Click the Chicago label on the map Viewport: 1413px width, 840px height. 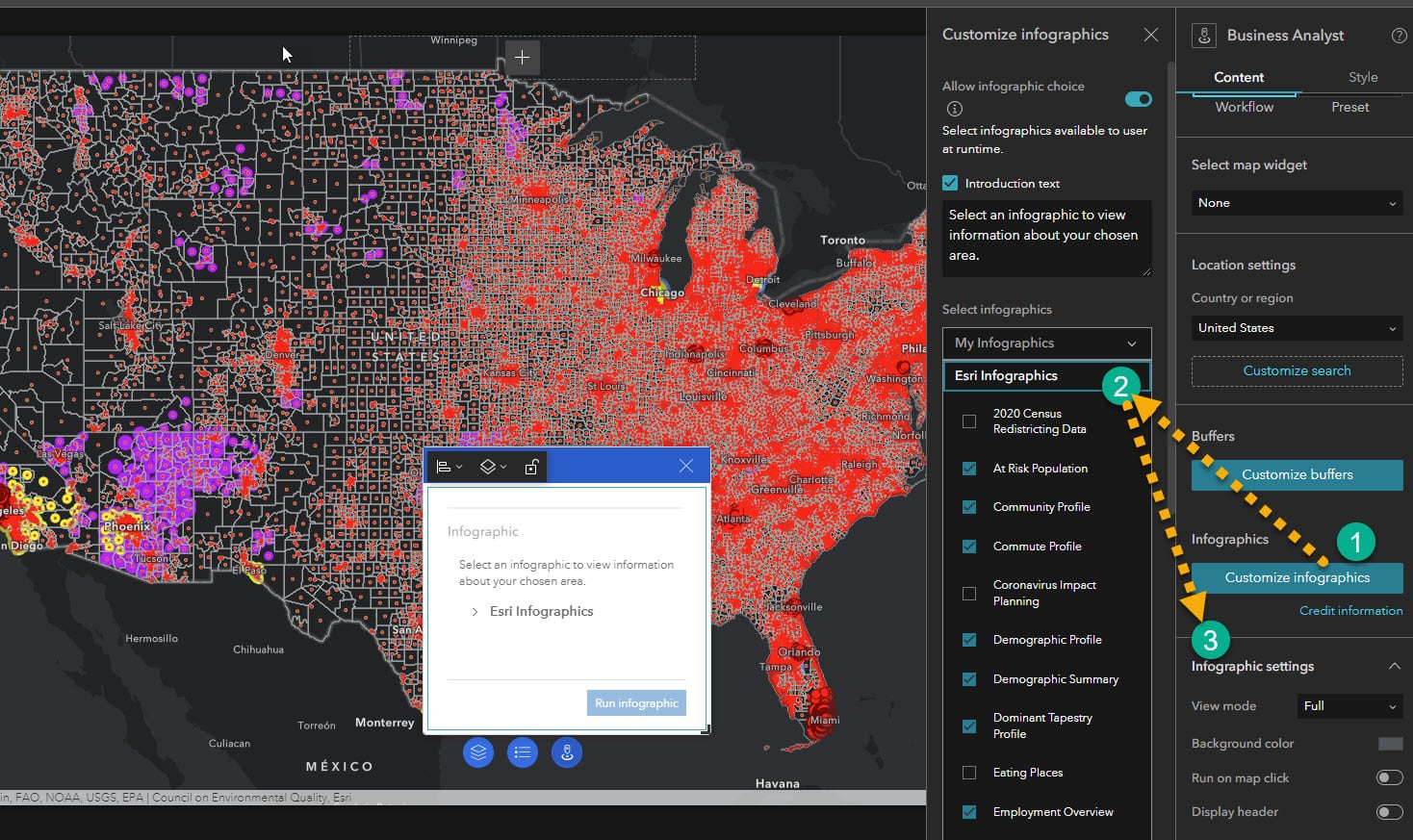[x=662, y=293]
